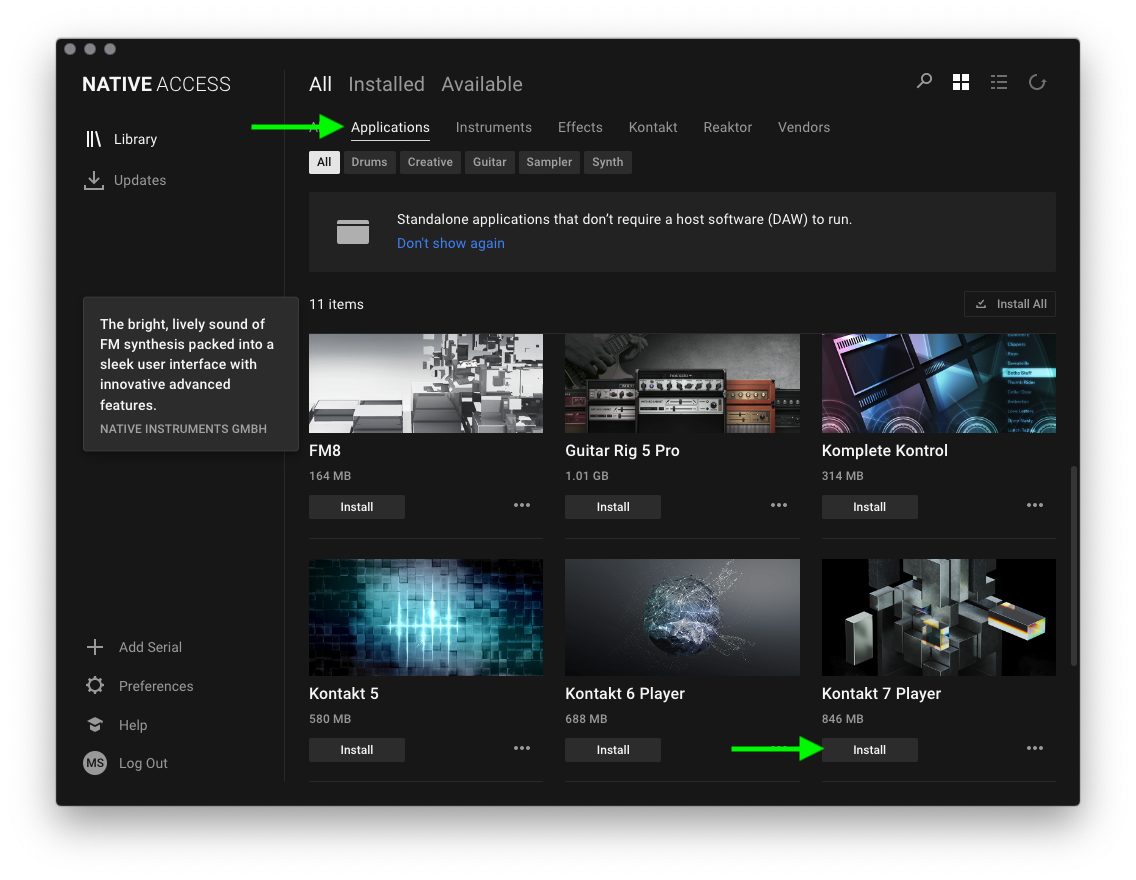Toggle the Drums filter chip
Screen dimensions: 1136x880
pyautogui.click(x=369, y=162)
